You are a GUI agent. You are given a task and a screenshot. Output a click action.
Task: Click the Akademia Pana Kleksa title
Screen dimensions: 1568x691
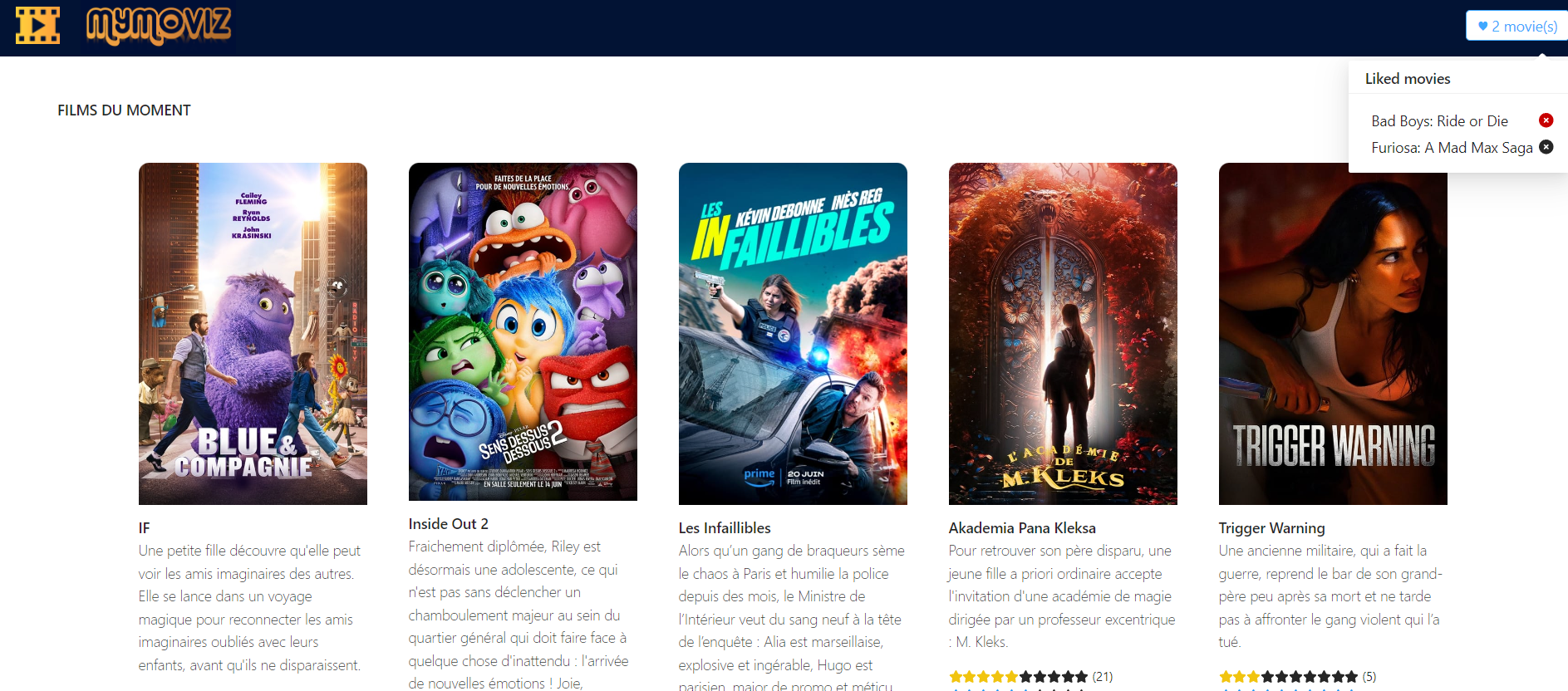1022,528
